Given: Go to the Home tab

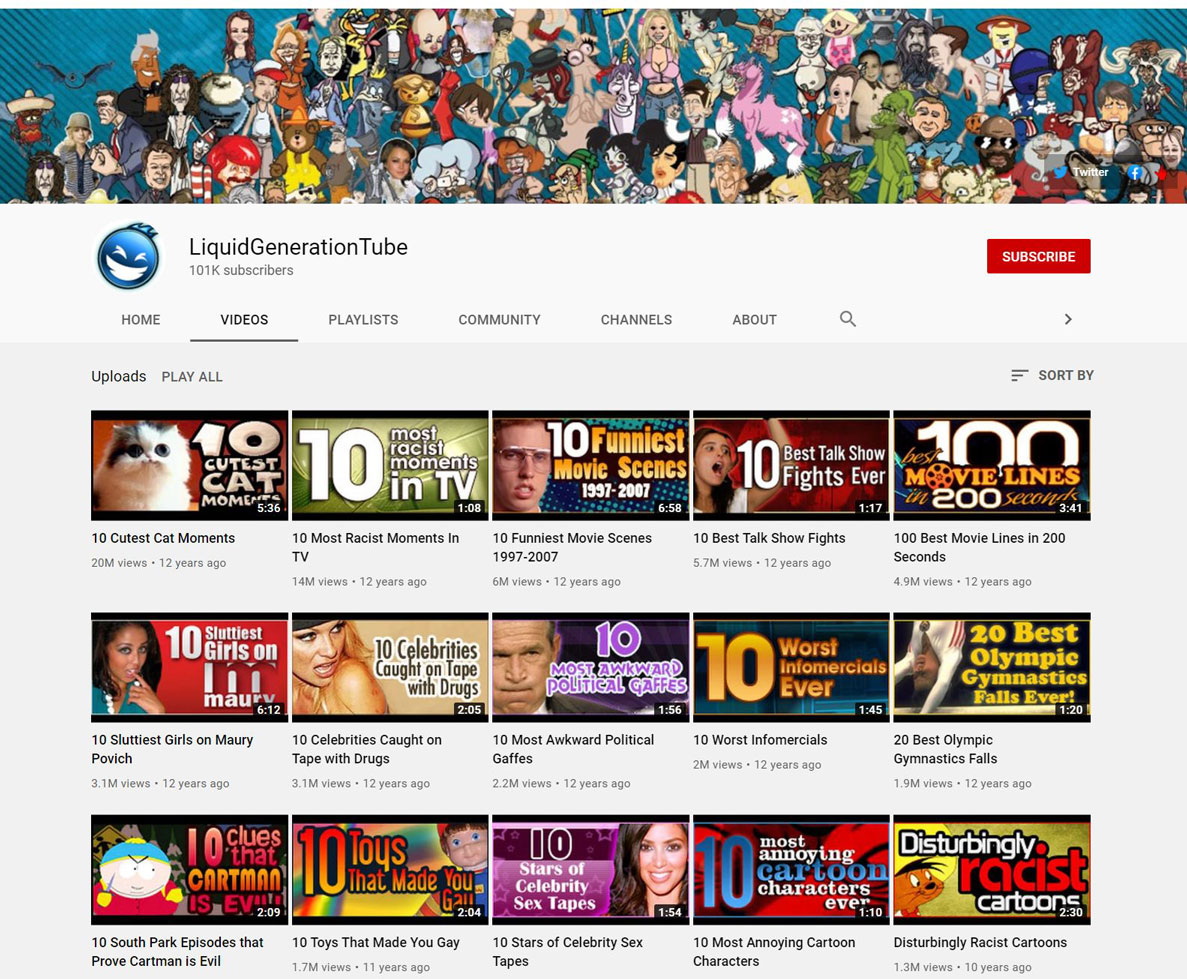Looking at the screenshot, I should point(141,320).
